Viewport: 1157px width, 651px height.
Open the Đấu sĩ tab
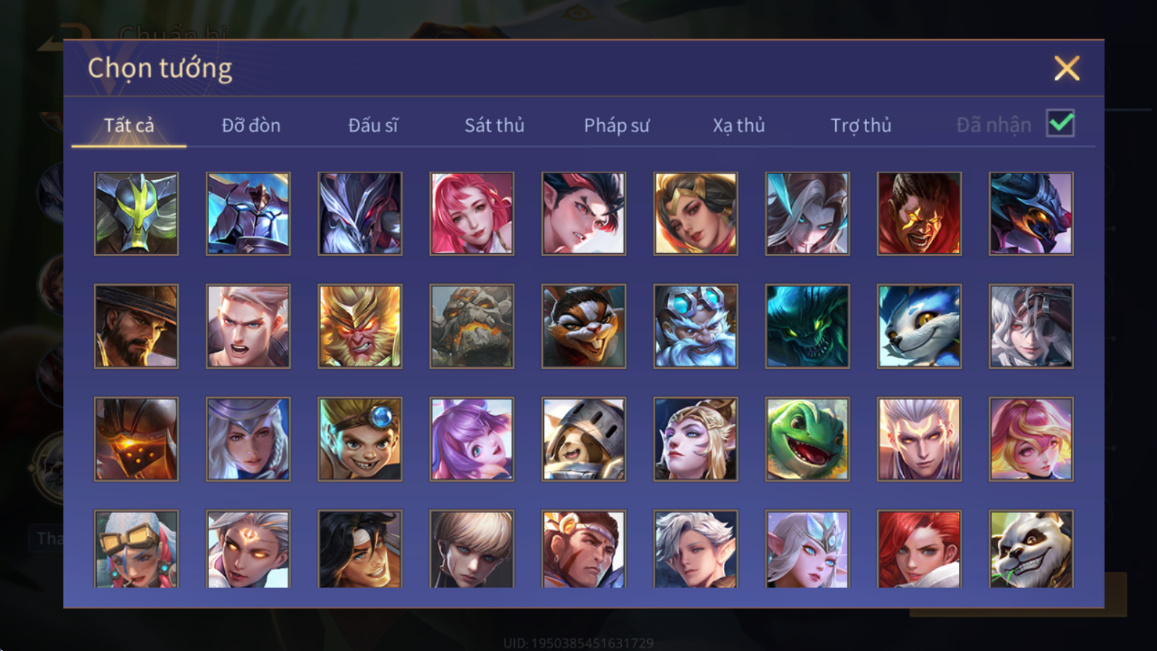pos(373,125)
